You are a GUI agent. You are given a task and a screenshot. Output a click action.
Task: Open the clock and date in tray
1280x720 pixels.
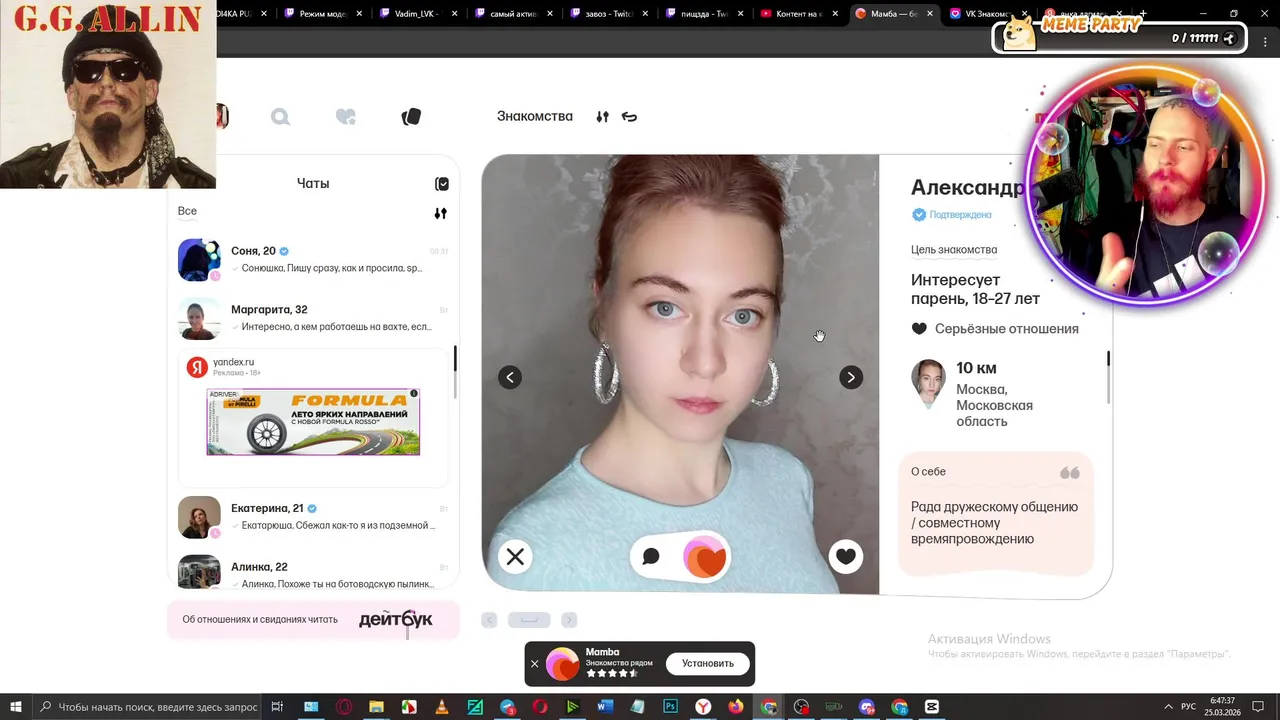click(x=1222, y=707)
